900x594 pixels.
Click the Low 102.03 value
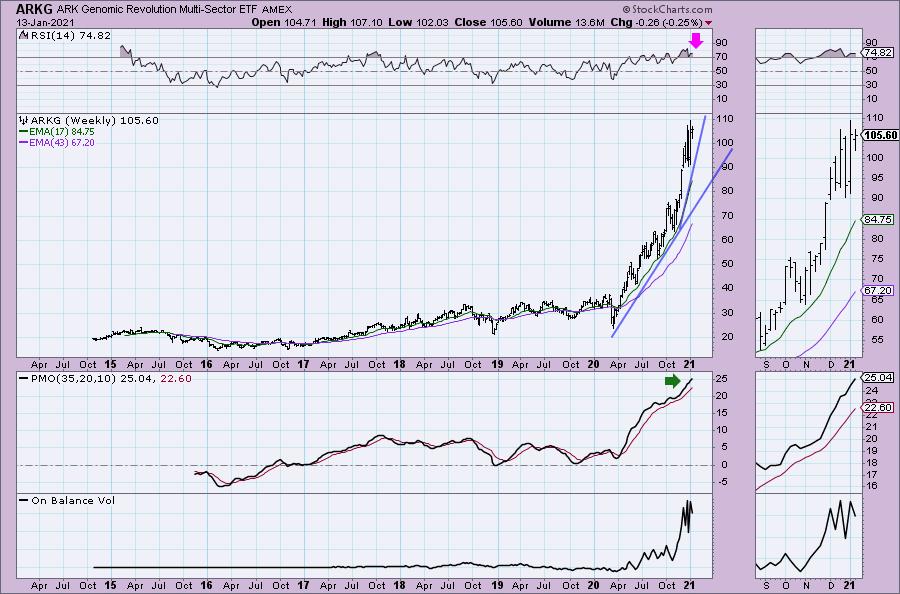click(418, 22)
